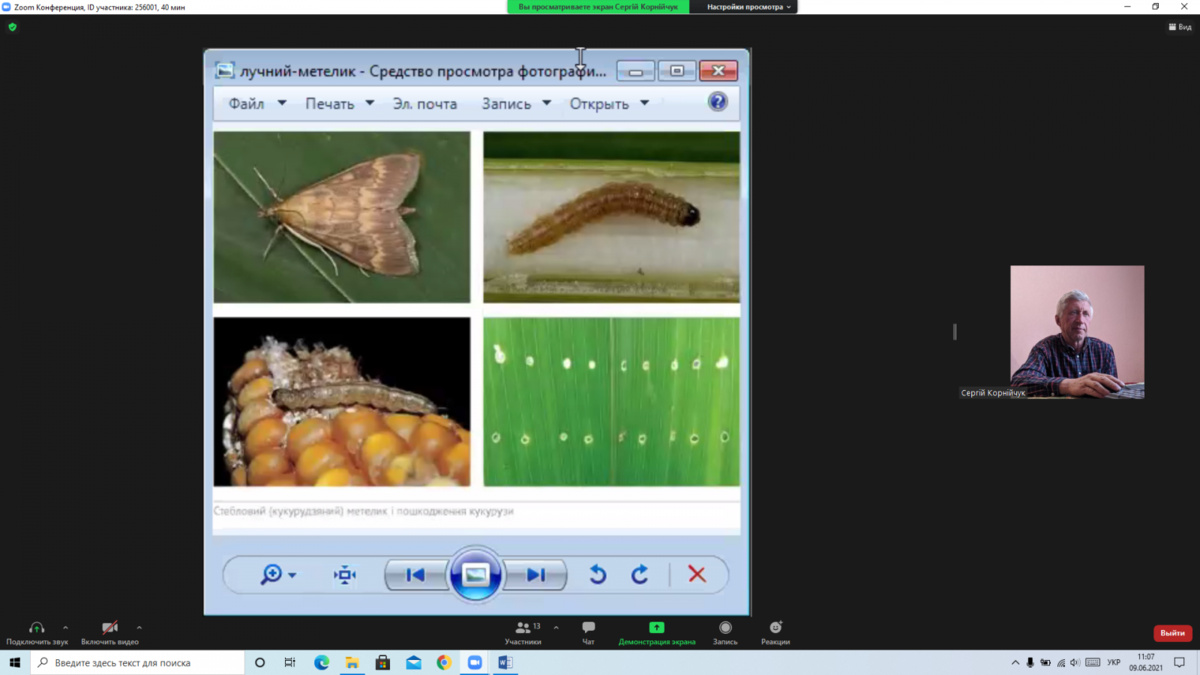The image size is (1200, 675).
Task: Open Cortana from the taskbar
Action: pyautogui.click(x=260, y=662)
